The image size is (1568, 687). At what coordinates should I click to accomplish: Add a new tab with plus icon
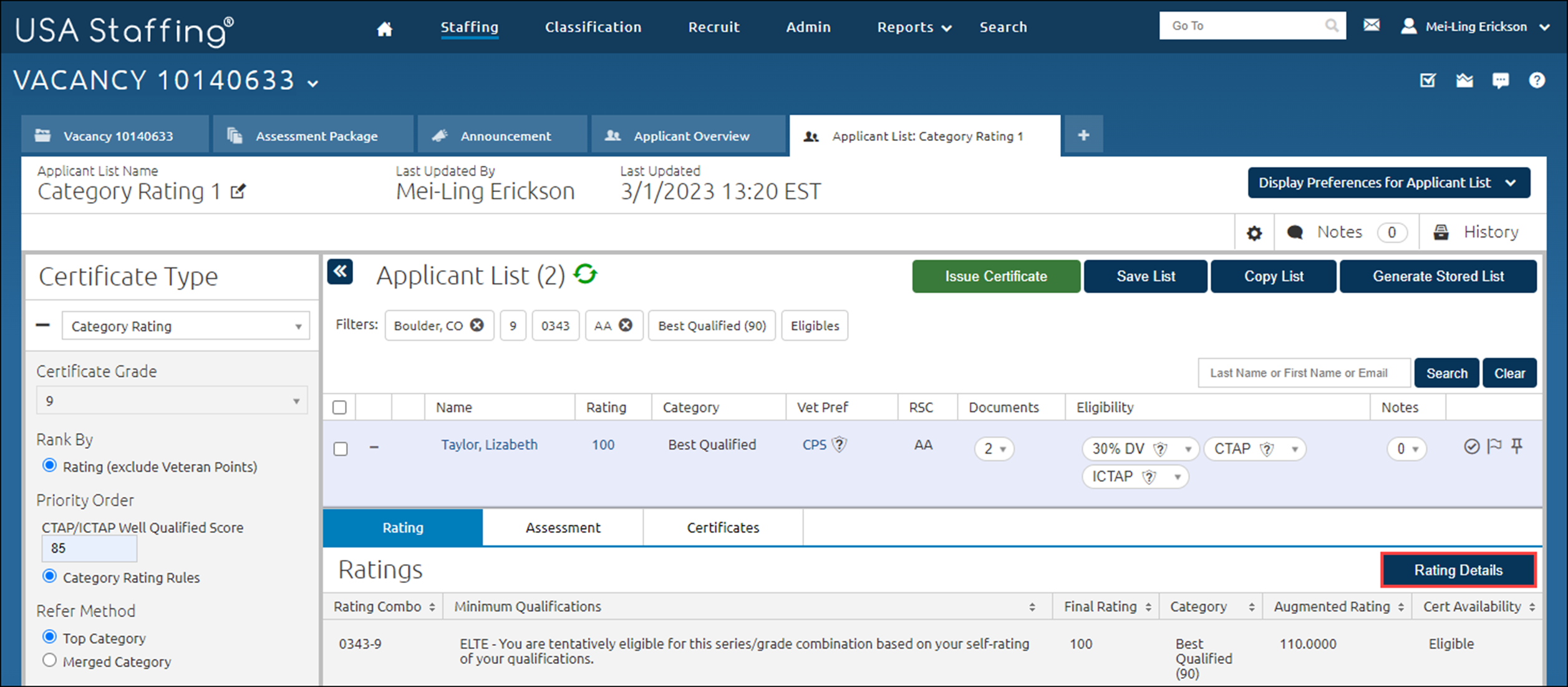[1083, 135]
